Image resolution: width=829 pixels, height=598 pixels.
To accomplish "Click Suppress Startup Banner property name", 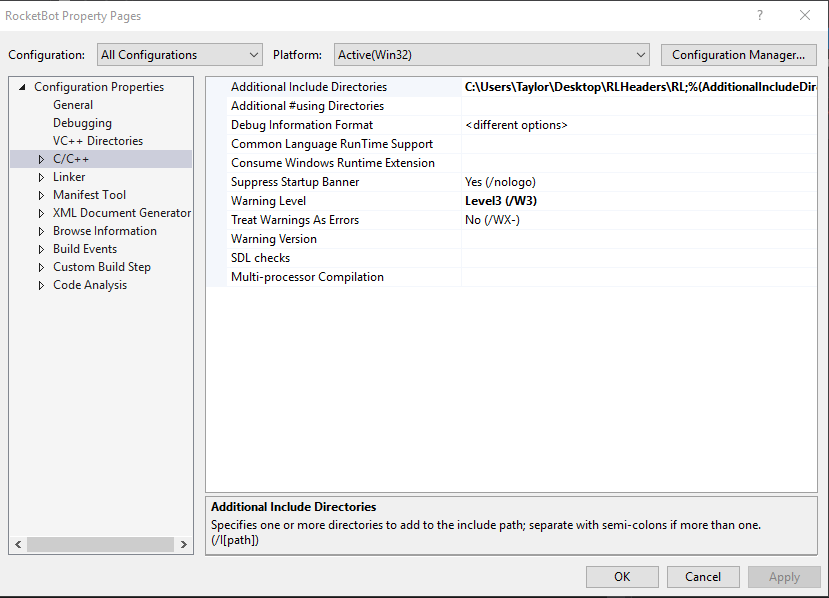I will coord(295,182).
